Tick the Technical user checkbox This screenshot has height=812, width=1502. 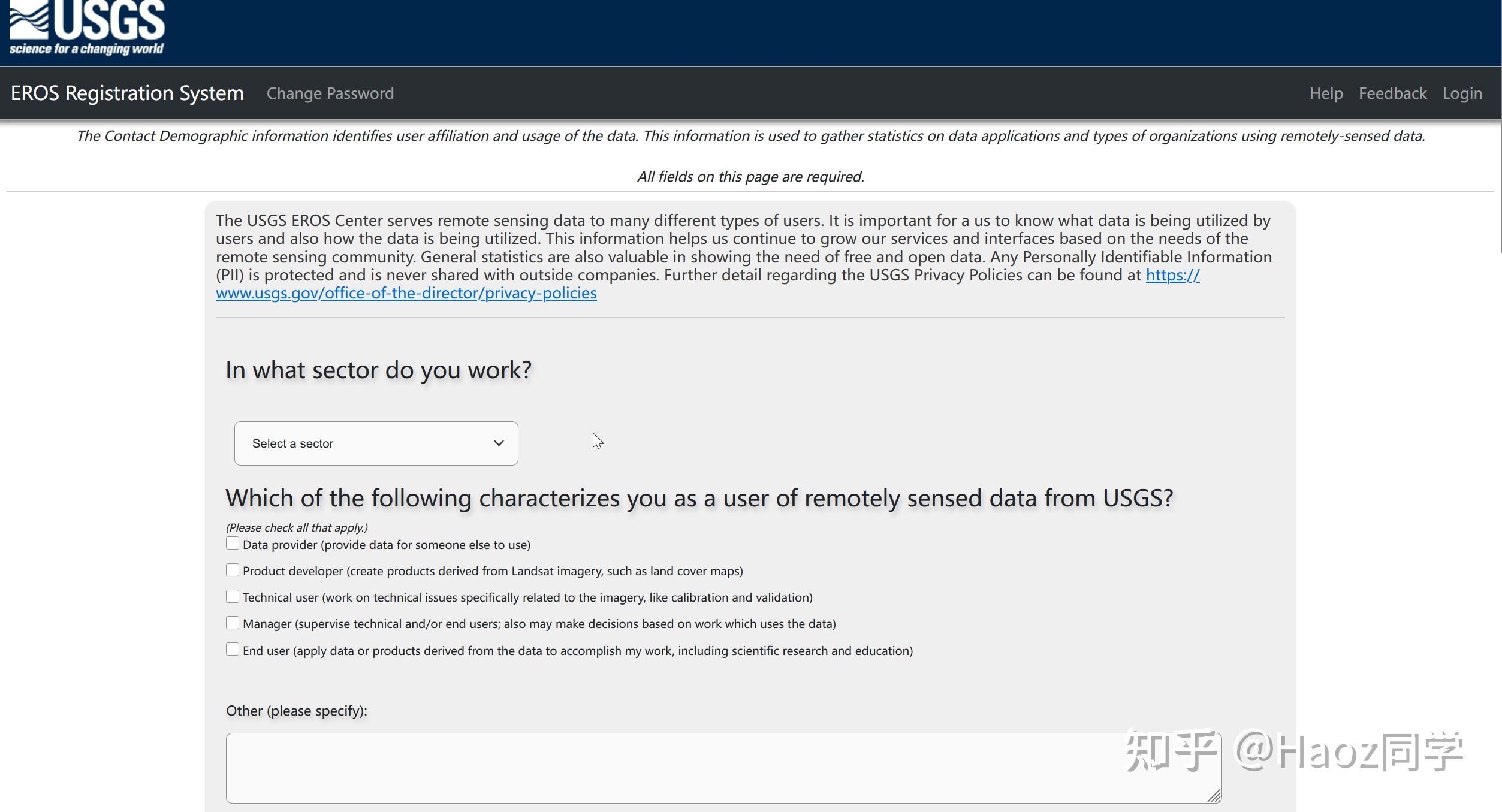click(233, 596)
